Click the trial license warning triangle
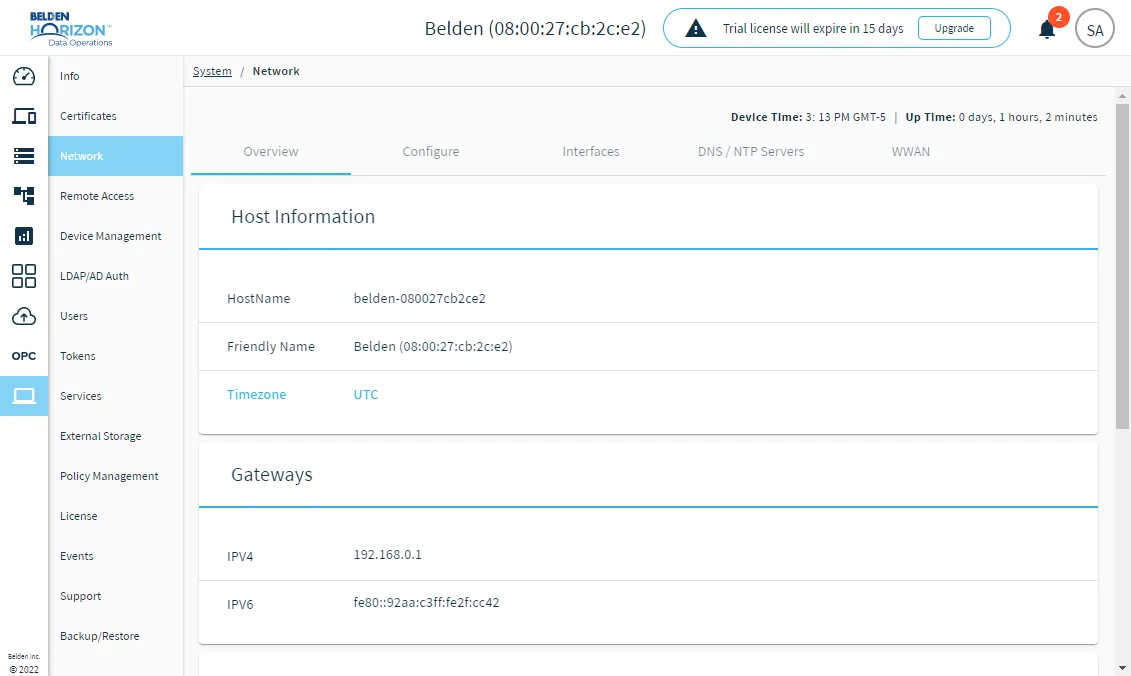The height and width of the screenshot is (676, 1131). point(695,29)
